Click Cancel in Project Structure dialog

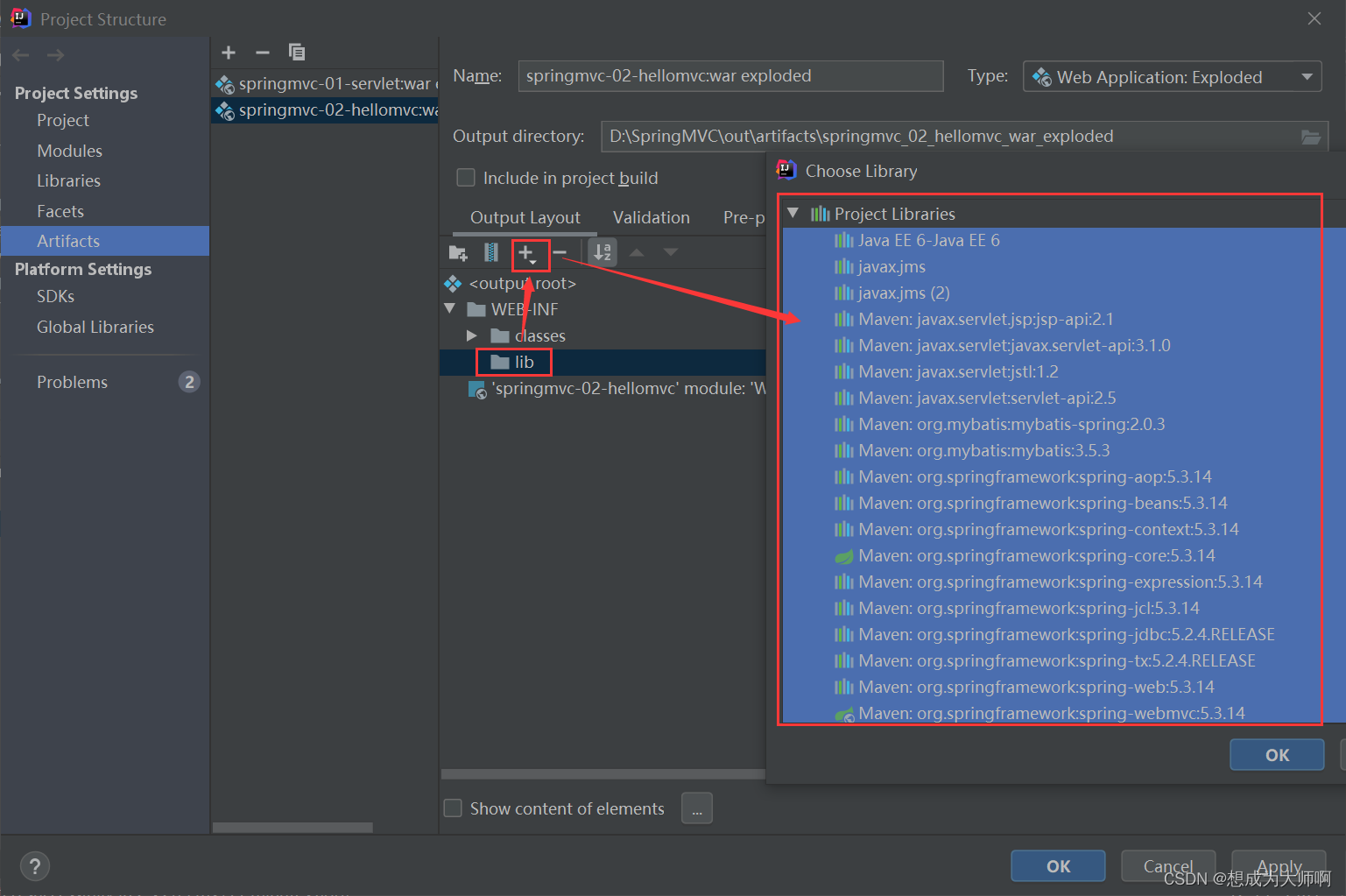point(1168,866)
